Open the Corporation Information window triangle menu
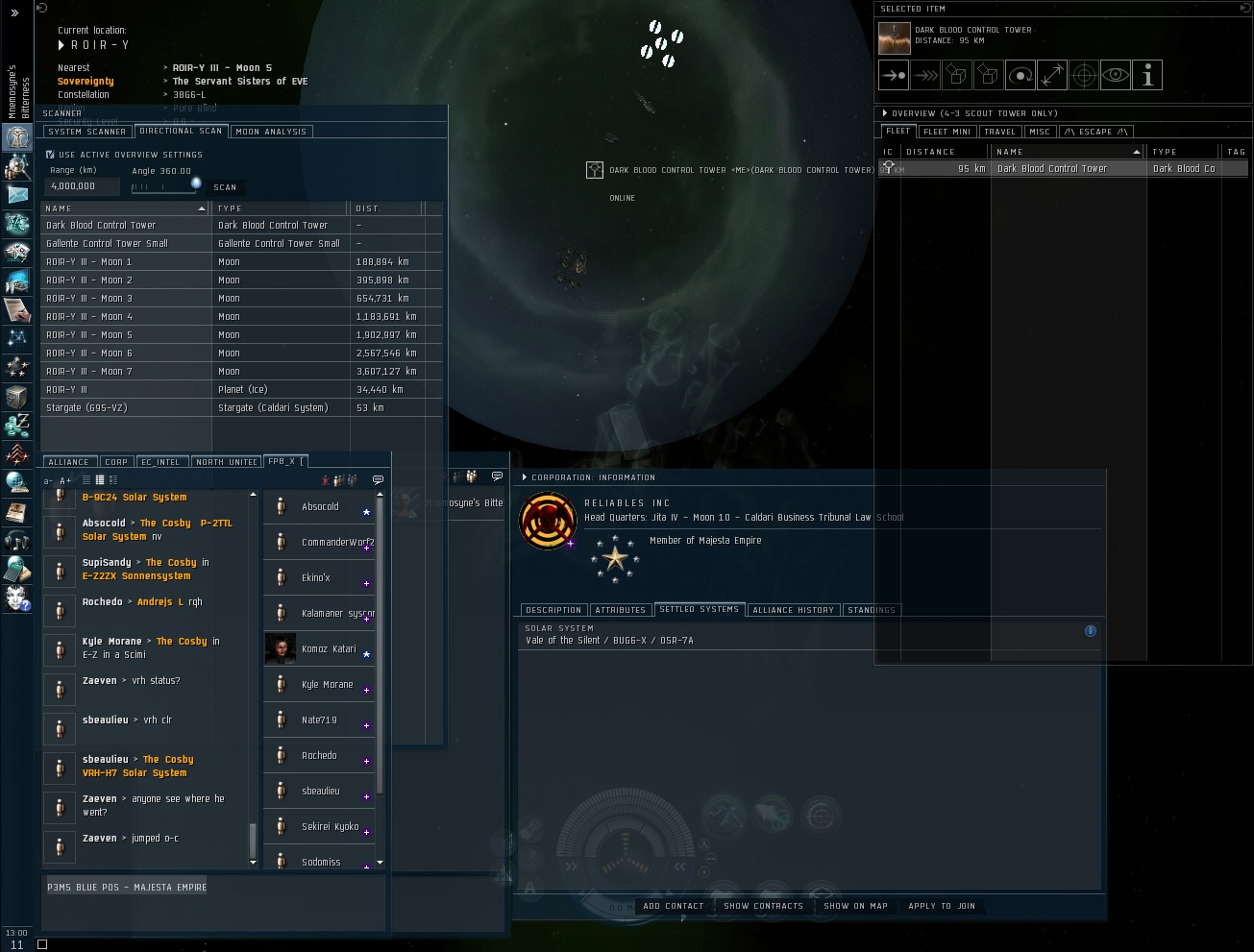The width and height of the screenshot is (1254, 952). [525, 477]
